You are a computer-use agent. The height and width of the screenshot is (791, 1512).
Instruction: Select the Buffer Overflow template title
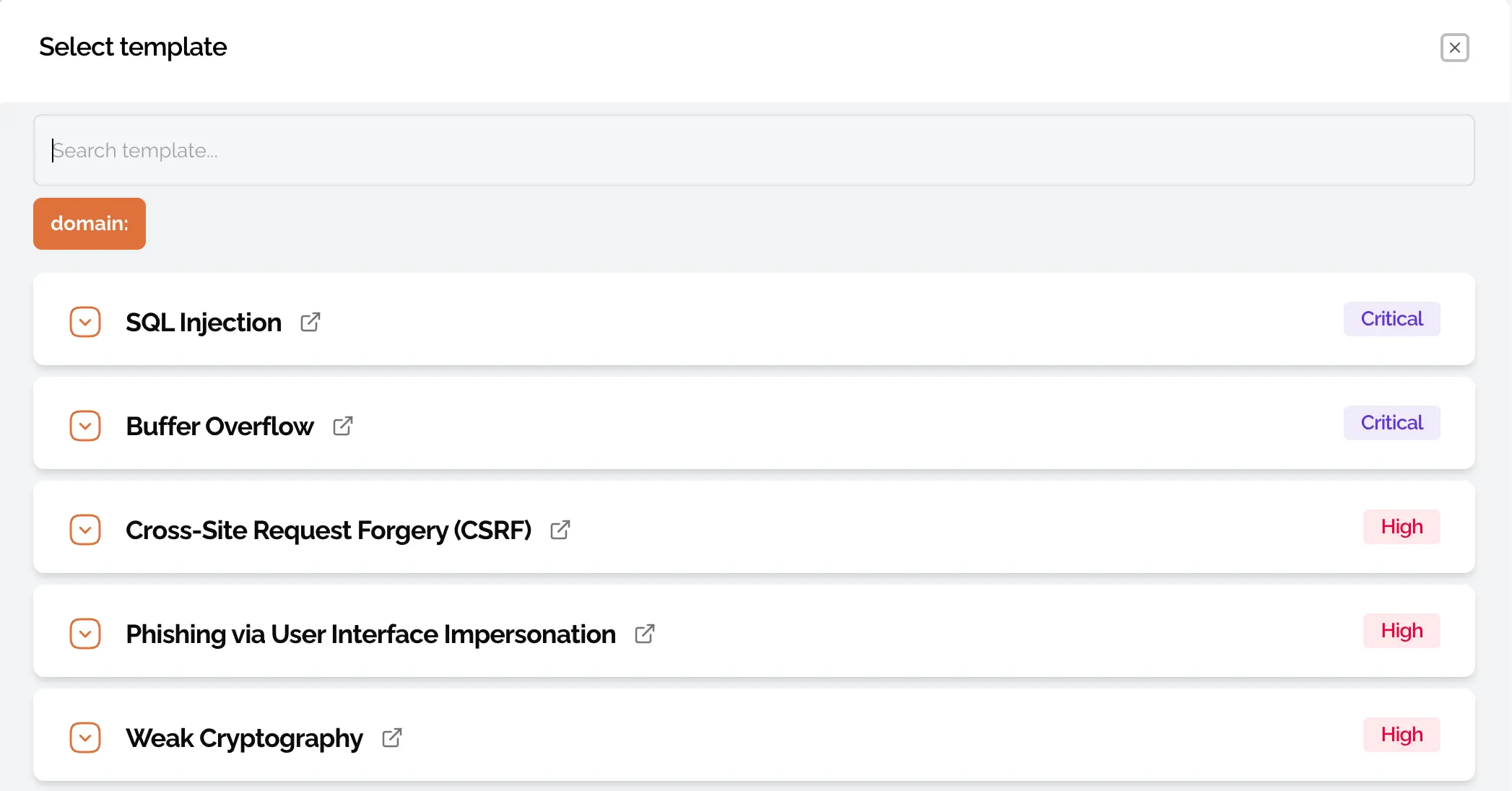[220, 426]
